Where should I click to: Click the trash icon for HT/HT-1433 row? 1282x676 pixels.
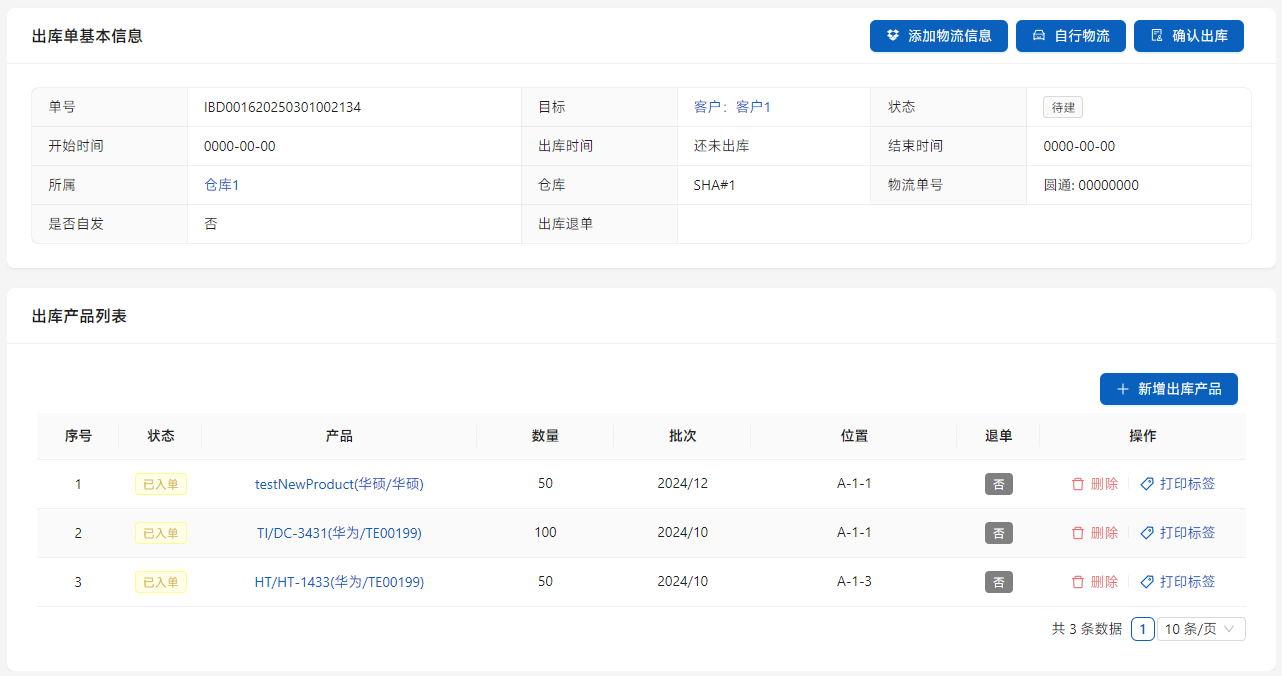pyautogui.click(x=1078, y=582)
